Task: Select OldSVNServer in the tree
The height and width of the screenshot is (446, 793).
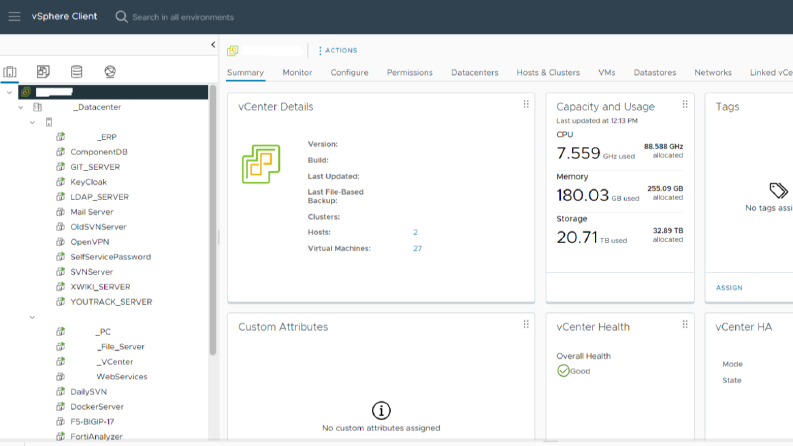Action: (99, 227)
